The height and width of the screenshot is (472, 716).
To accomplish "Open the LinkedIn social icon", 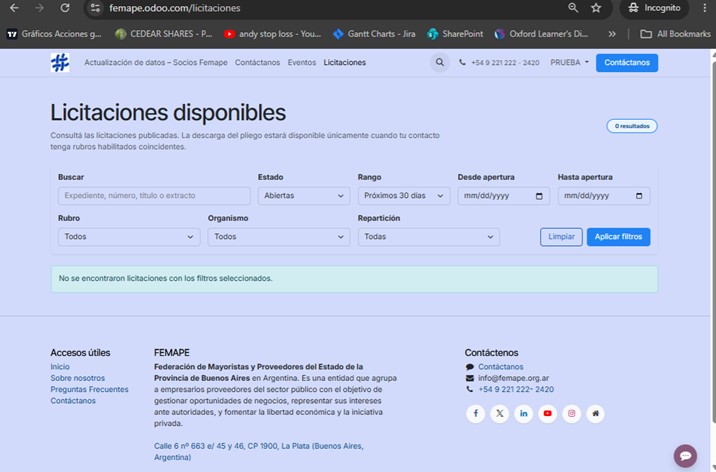I will 523,414.
